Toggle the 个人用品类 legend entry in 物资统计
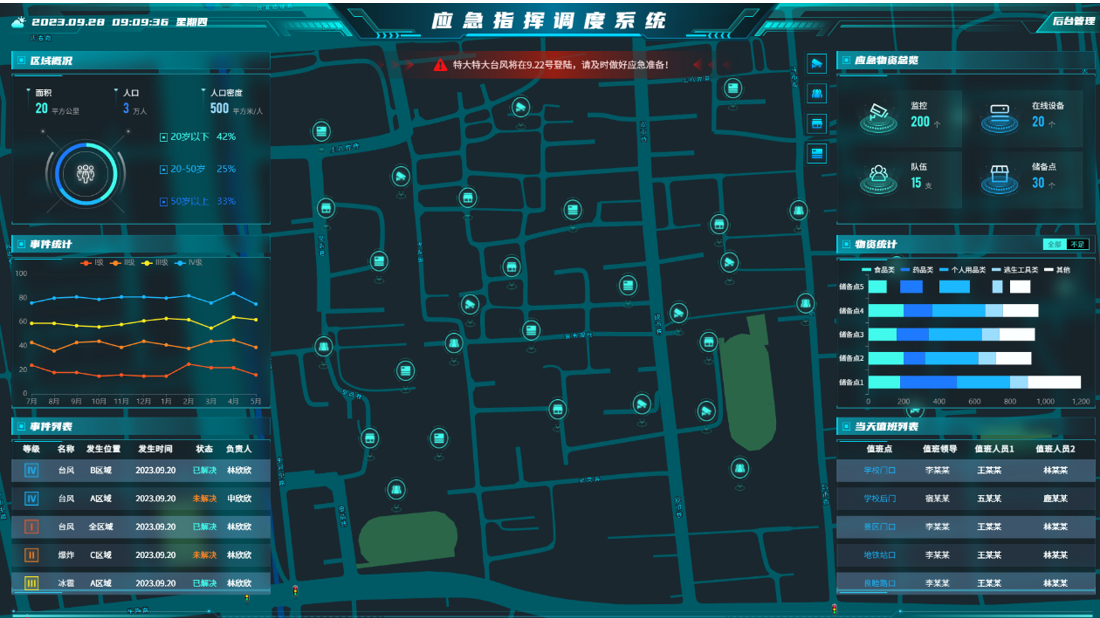1100x618 pixels. pos(962,270)
